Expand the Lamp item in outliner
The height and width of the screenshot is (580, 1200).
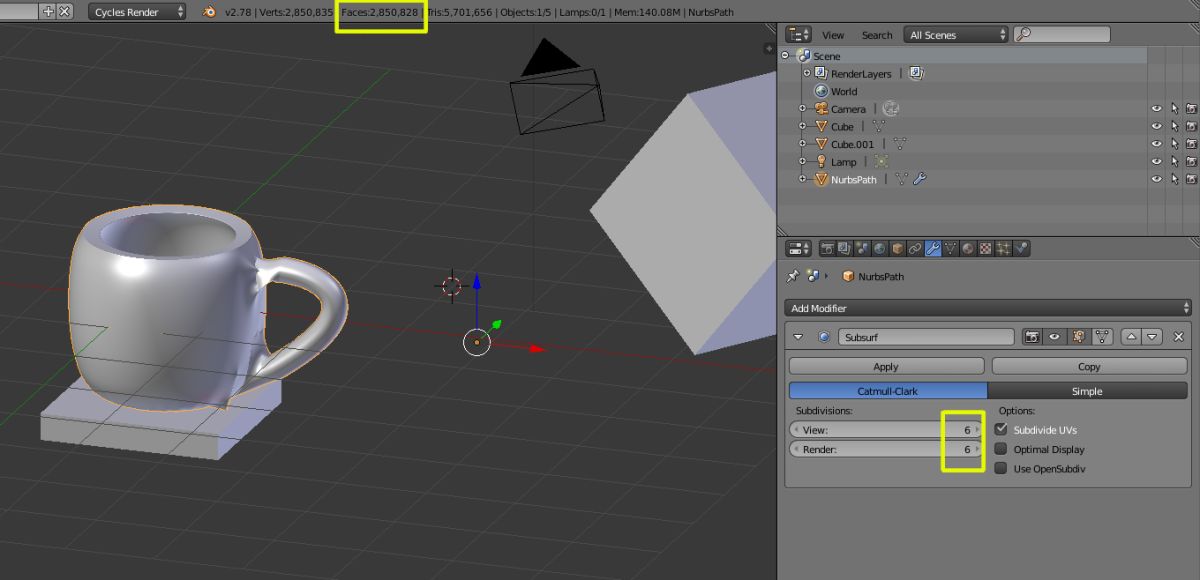point(803,161)
